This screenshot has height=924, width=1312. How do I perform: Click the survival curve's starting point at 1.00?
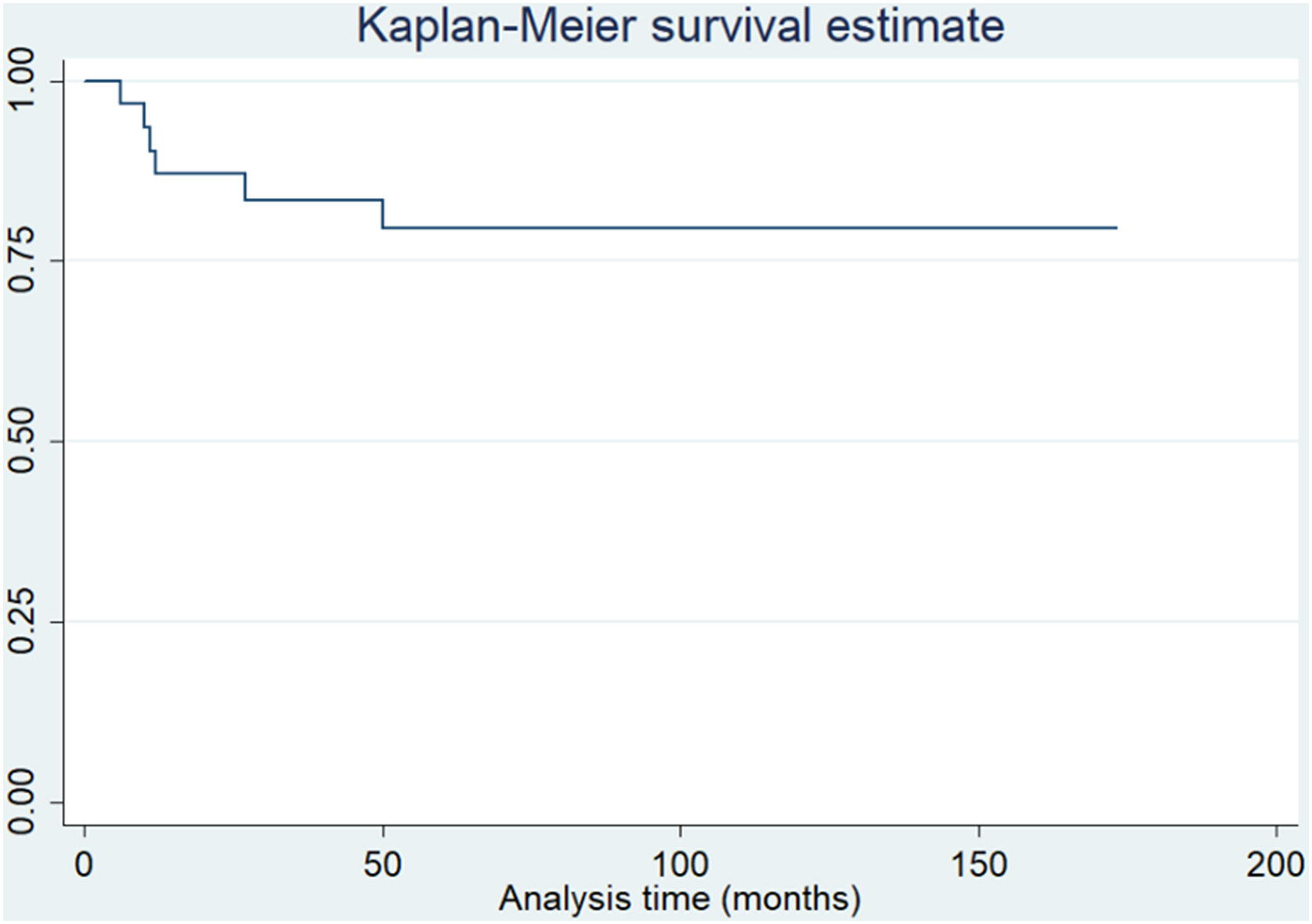(x=86, y=81)
